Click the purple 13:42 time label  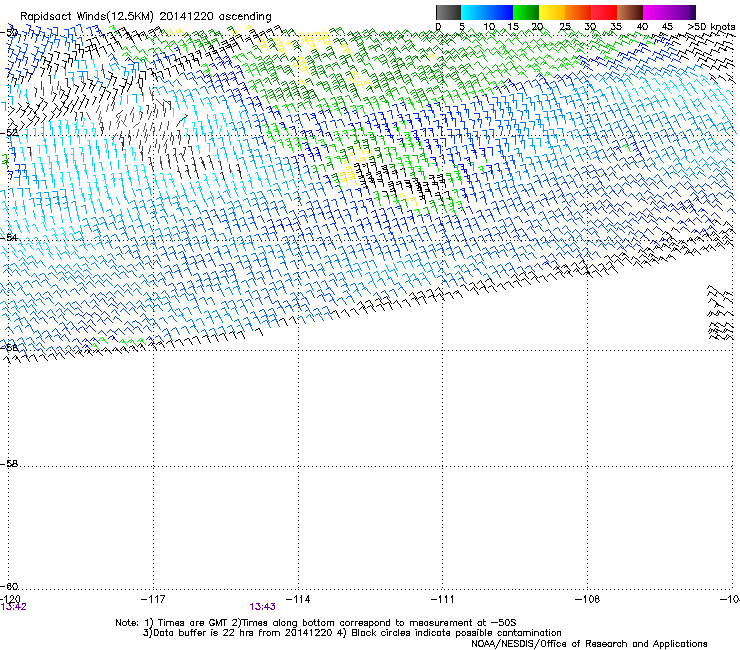click(13, 607)
